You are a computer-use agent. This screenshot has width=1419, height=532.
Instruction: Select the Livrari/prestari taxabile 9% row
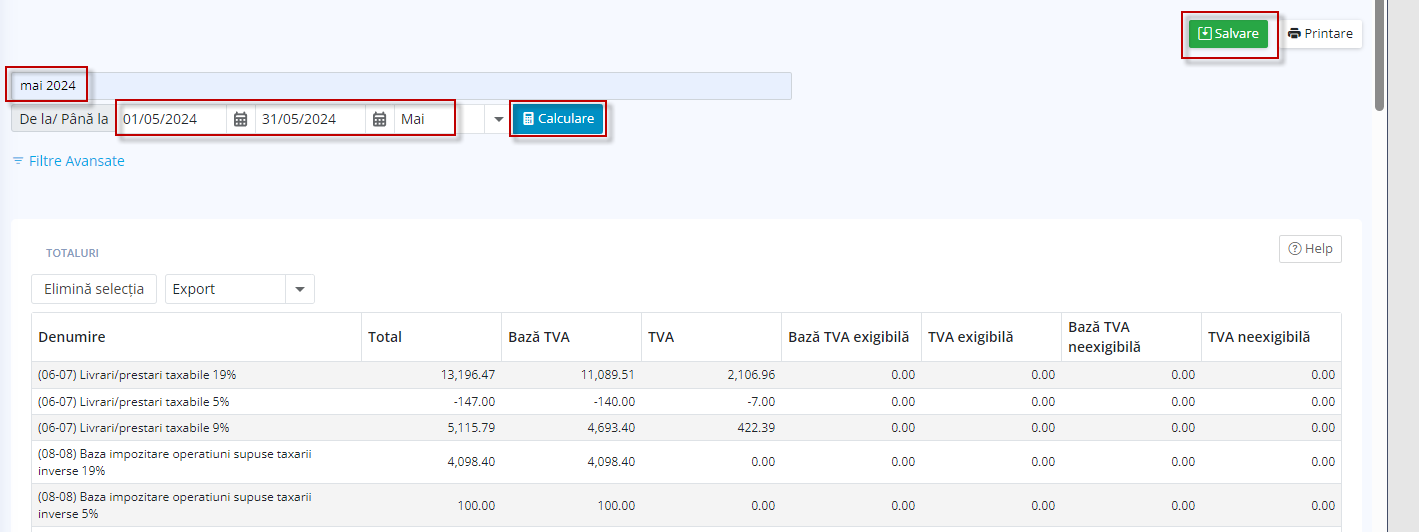tap(134, 428)
